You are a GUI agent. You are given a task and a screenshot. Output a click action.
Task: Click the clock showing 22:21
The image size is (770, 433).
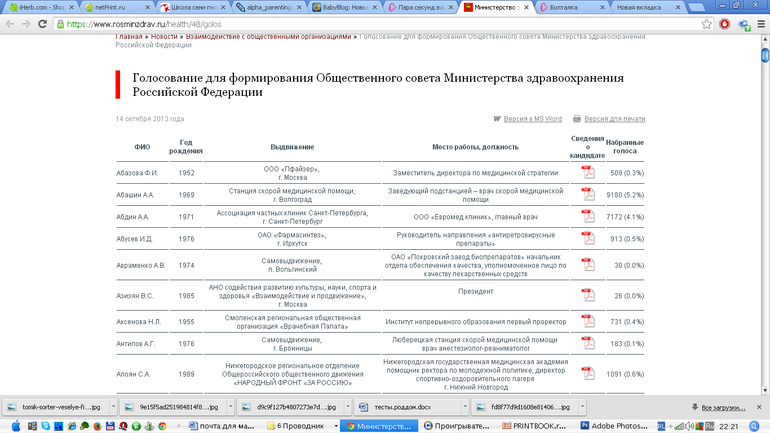(729, 426)
